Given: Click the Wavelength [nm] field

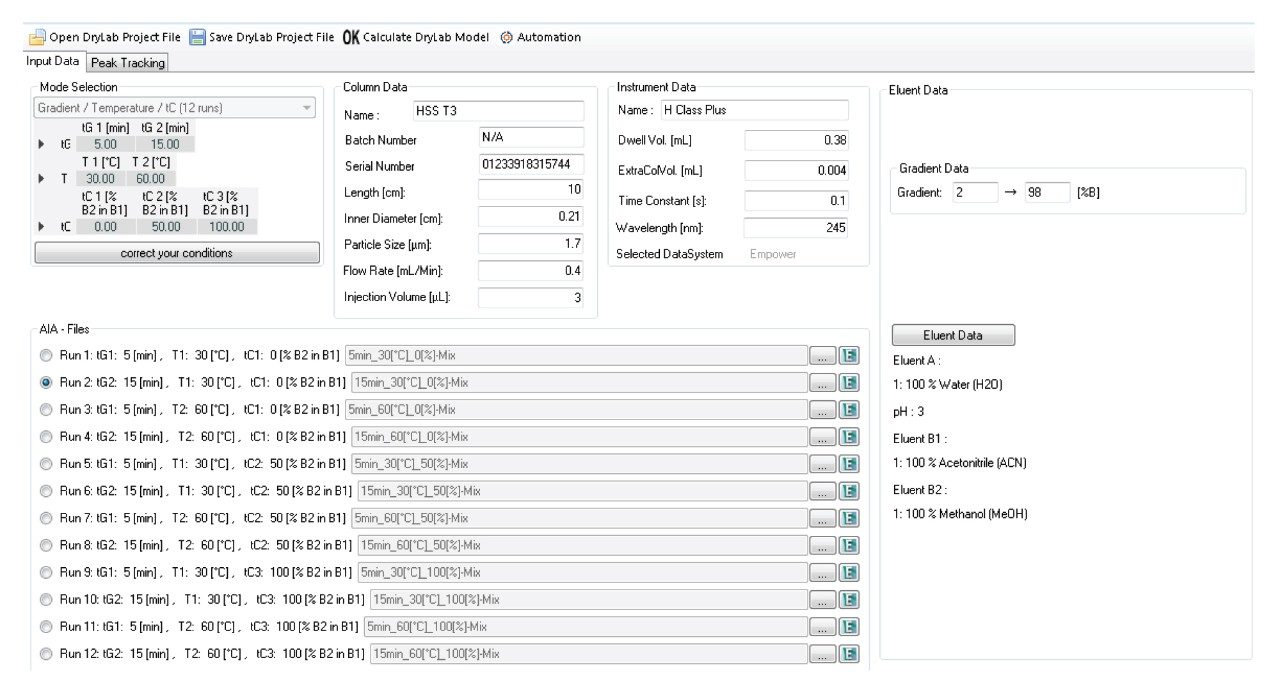Looking at the screenshot, I should tap(796, 228).
